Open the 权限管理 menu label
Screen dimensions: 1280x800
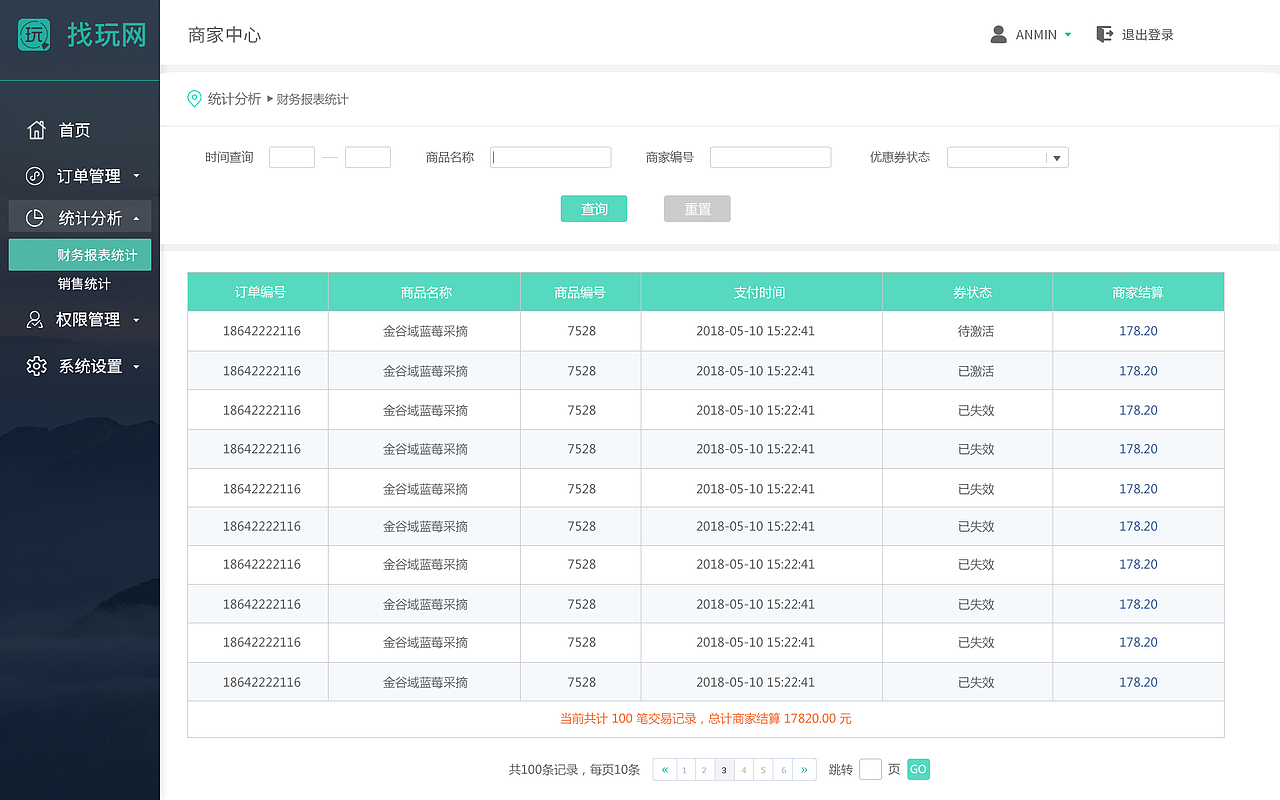click(x=89, y=320)
